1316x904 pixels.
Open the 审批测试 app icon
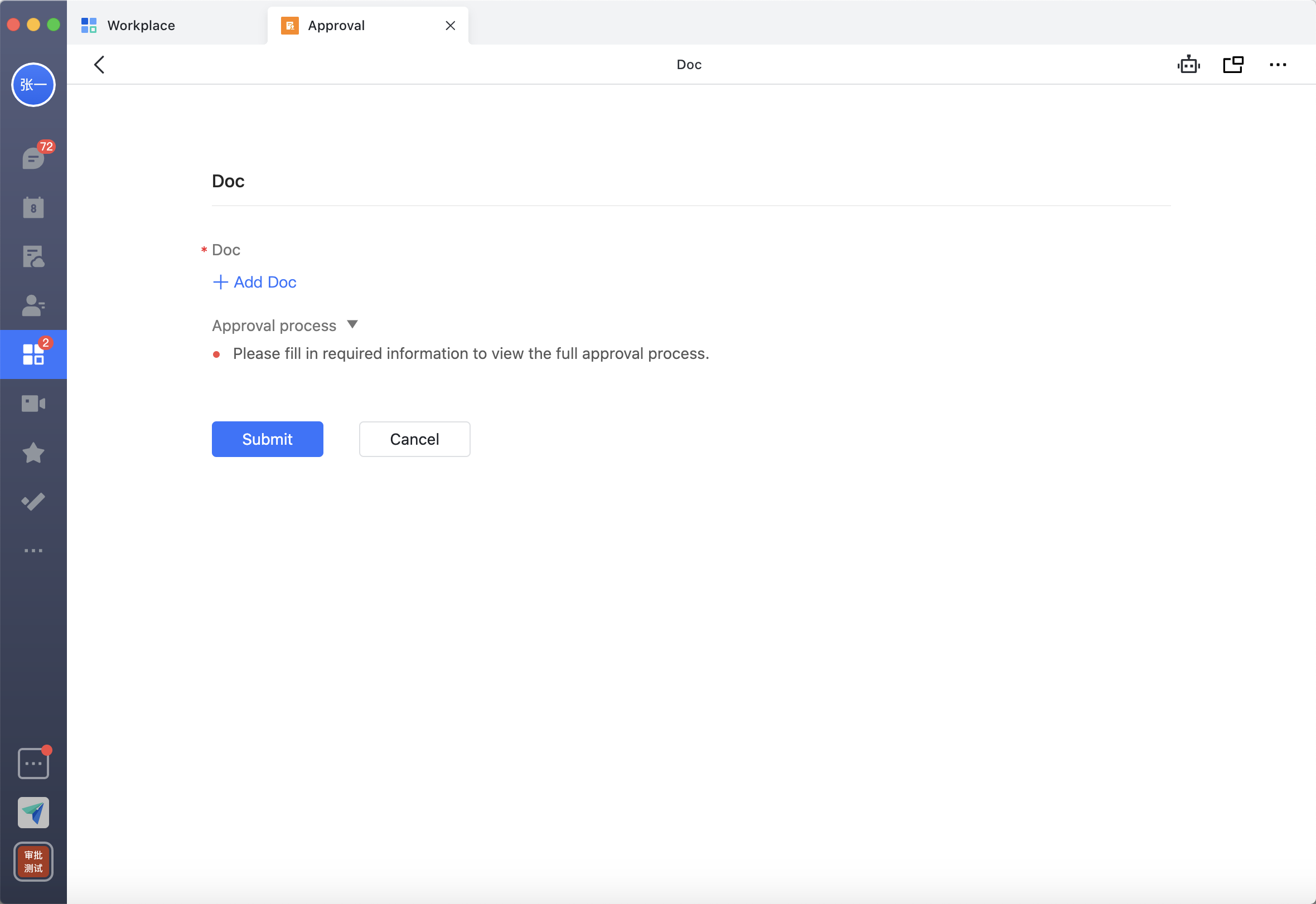(33, 862)
